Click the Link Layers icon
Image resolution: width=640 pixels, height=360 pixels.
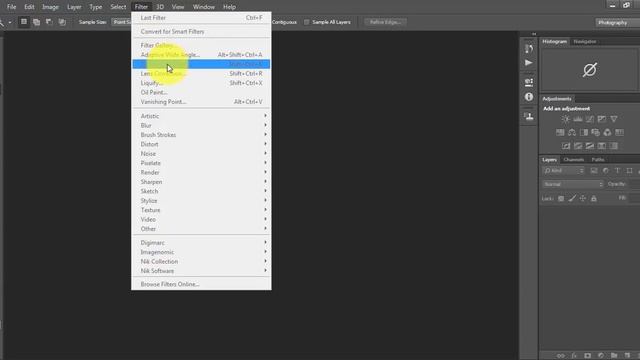[x=561, y=356]
